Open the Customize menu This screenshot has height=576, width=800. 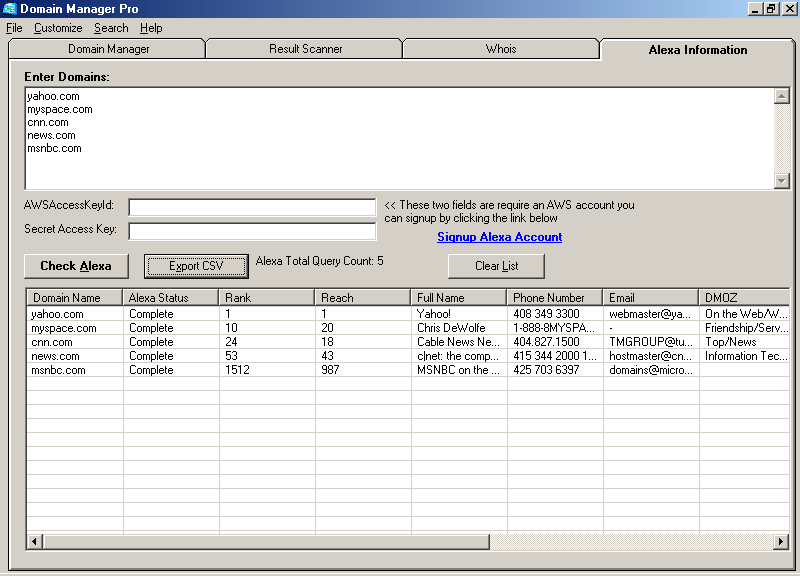[58, 28]
